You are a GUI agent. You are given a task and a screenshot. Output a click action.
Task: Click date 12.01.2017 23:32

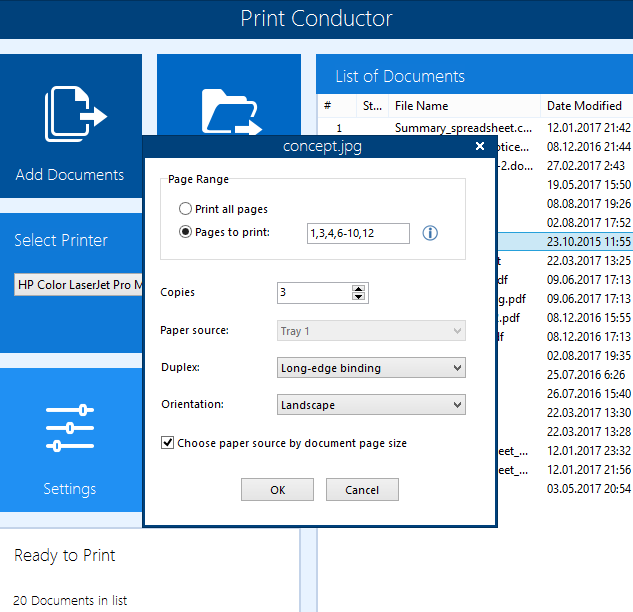pos(589,450)
